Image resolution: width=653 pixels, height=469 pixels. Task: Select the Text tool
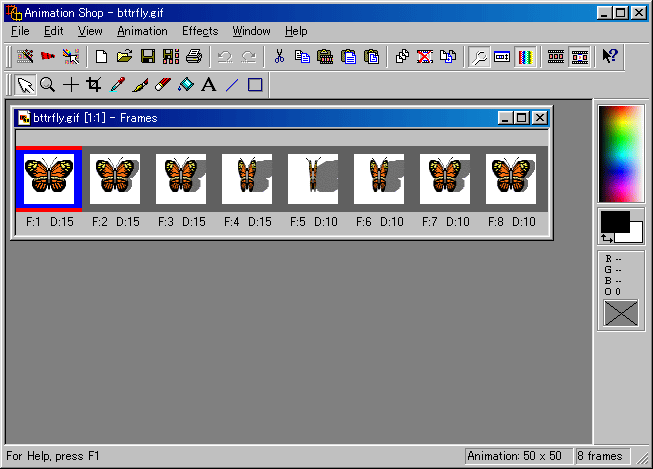(209, 85)
